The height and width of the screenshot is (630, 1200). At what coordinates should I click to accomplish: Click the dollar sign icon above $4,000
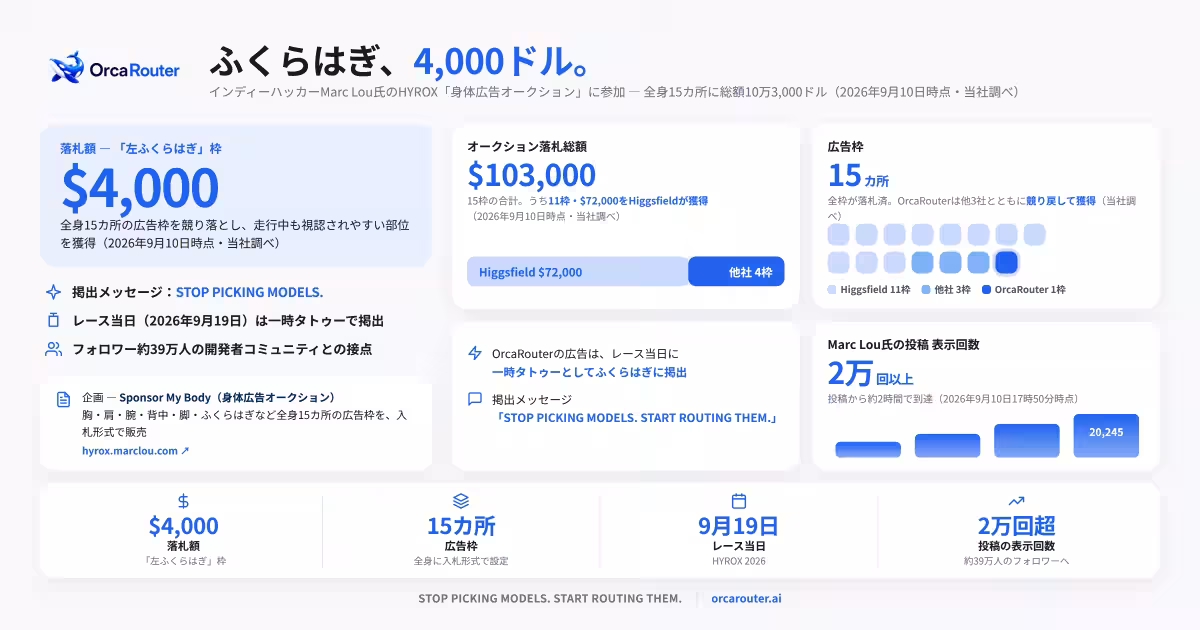(x=183, y=501)
